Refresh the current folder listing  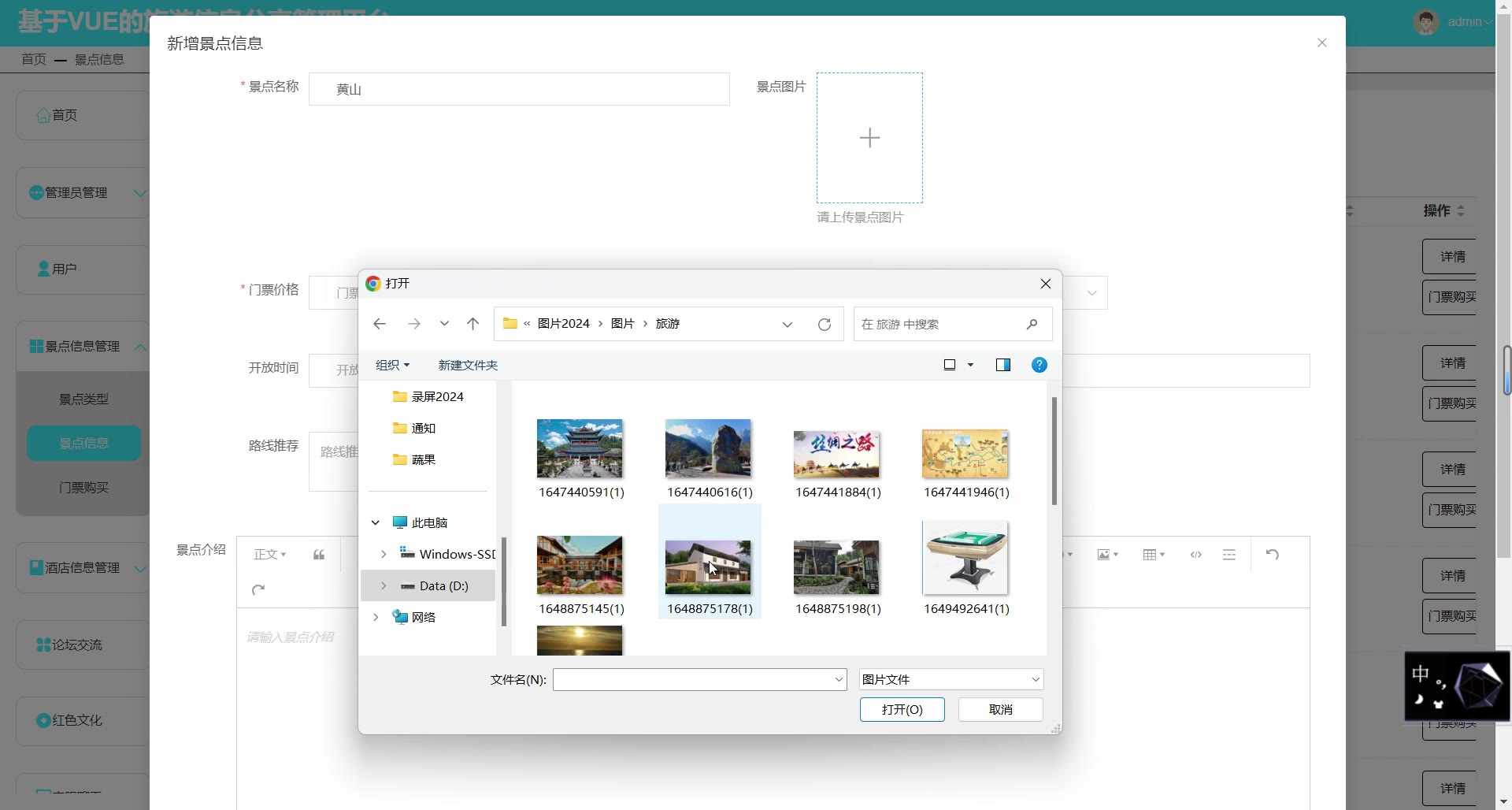(x=825, y=325)
